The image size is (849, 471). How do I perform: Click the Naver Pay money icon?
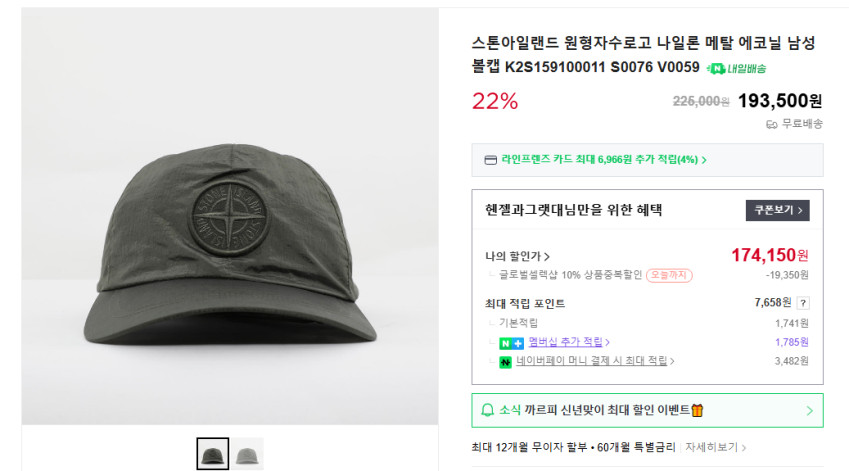505,362
